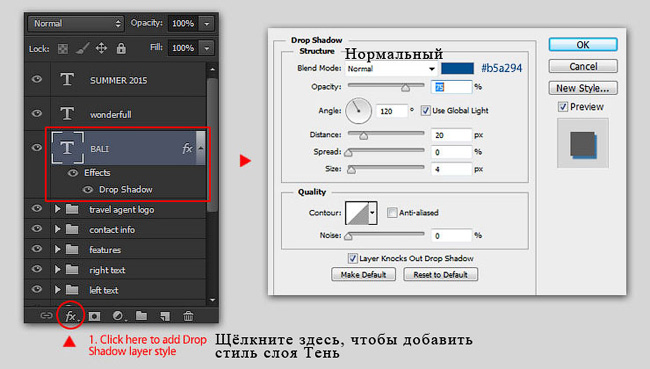Viewport: 650px width, 369px height.
Task: Expand the features group
Action: click(57, 249)
